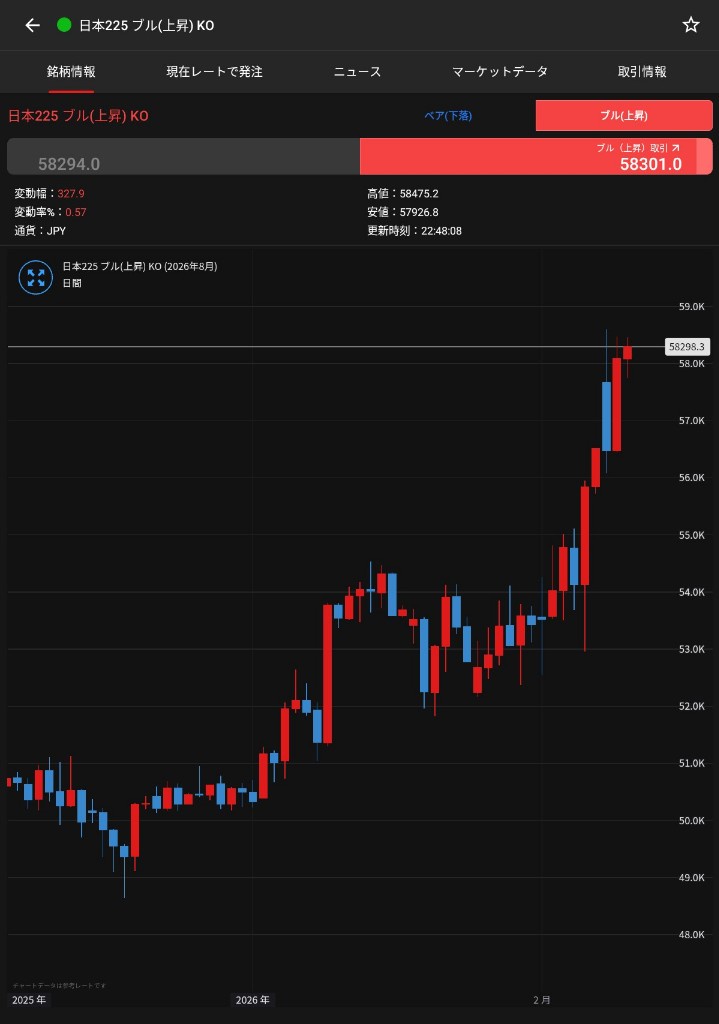Click the red 日本225 ブル(上昇) KO heading

78,116
